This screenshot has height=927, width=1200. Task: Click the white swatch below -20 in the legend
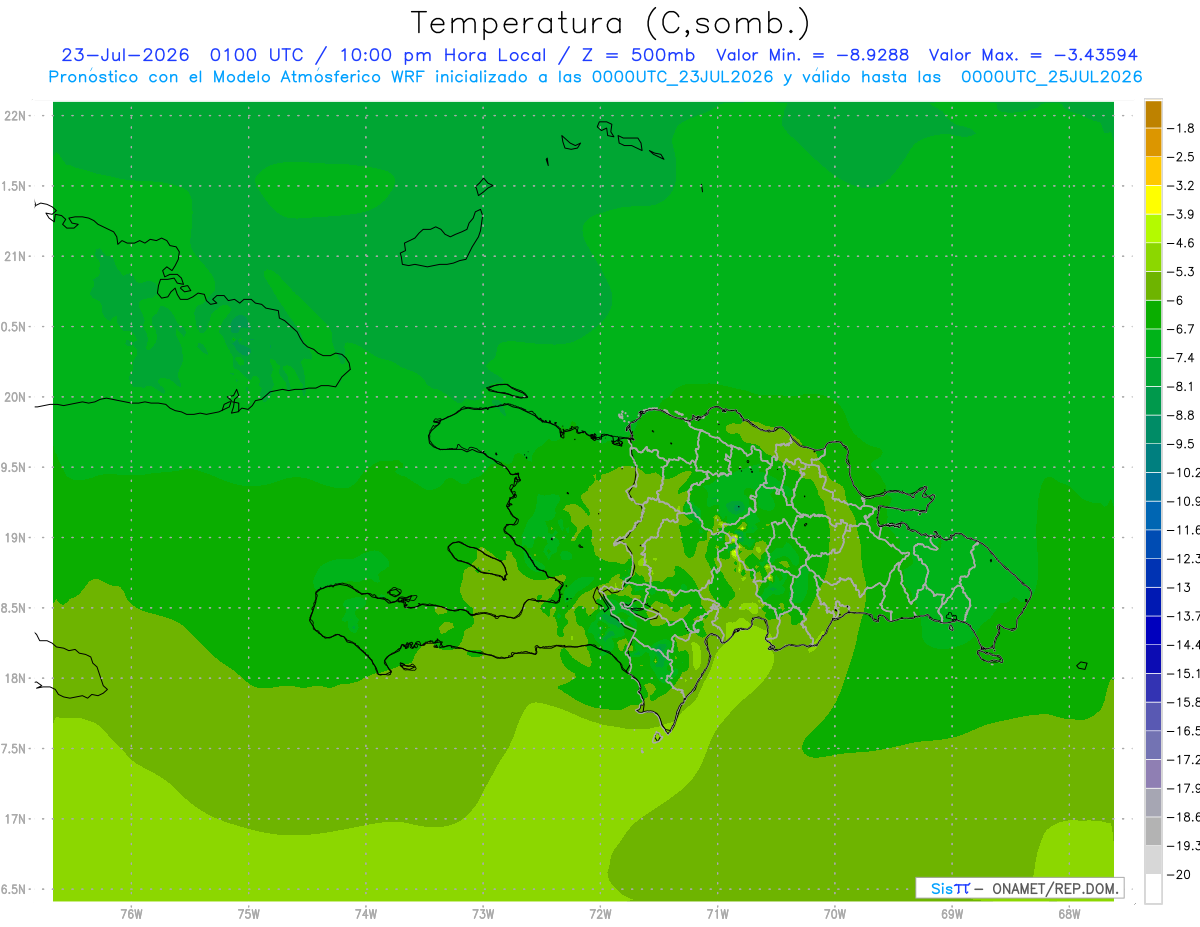[1153, 888]
